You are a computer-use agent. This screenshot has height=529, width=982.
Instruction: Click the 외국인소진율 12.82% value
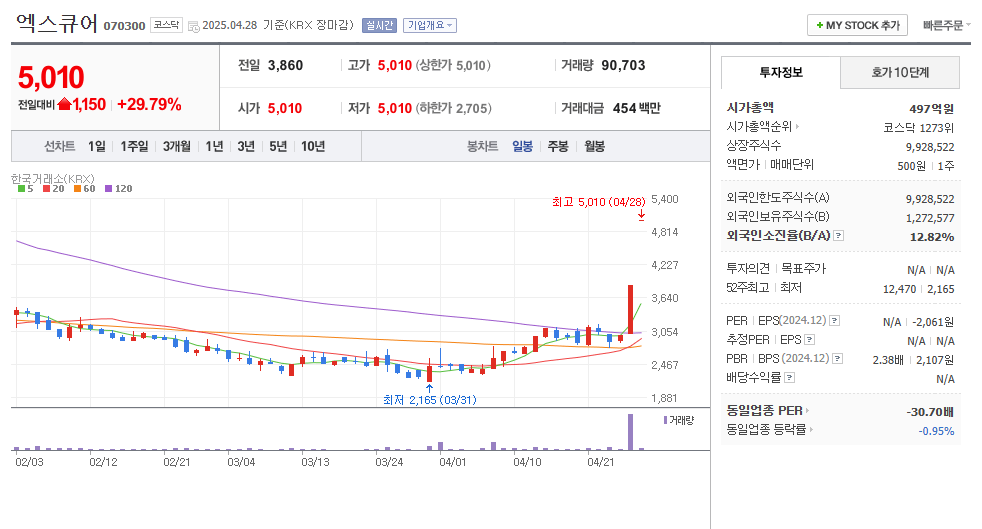tap(932, 237)
